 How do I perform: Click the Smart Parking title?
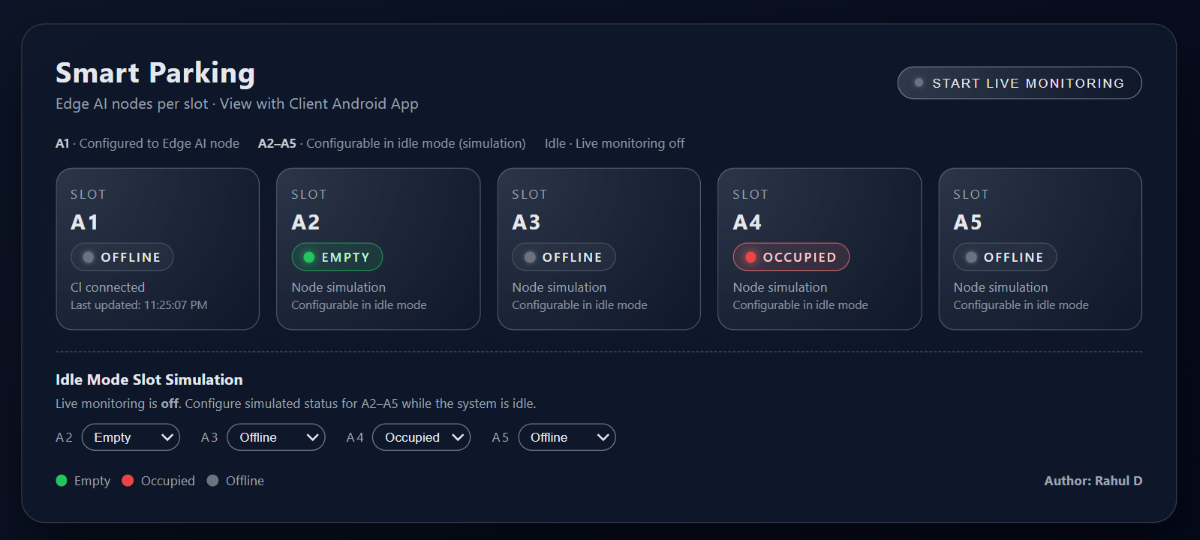click(x=155, y=73)
